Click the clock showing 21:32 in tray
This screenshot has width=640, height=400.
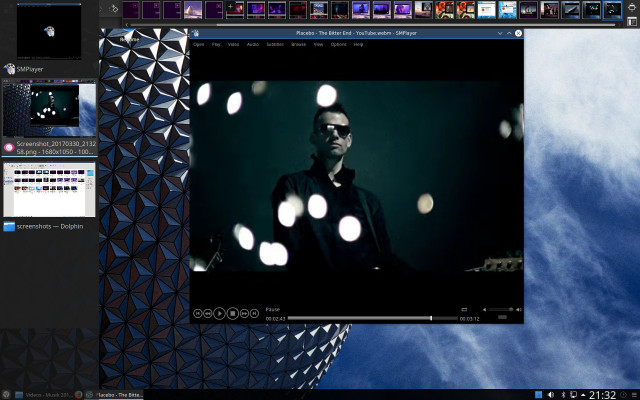pos(602,394)
